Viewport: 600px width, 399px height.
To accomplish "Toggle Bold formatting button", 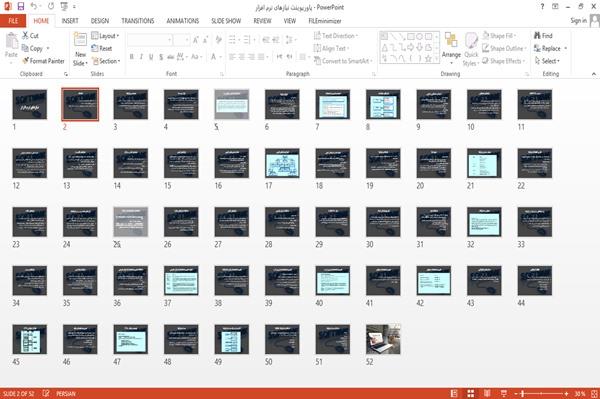I will pyautogui.click(x=132, y=57).
